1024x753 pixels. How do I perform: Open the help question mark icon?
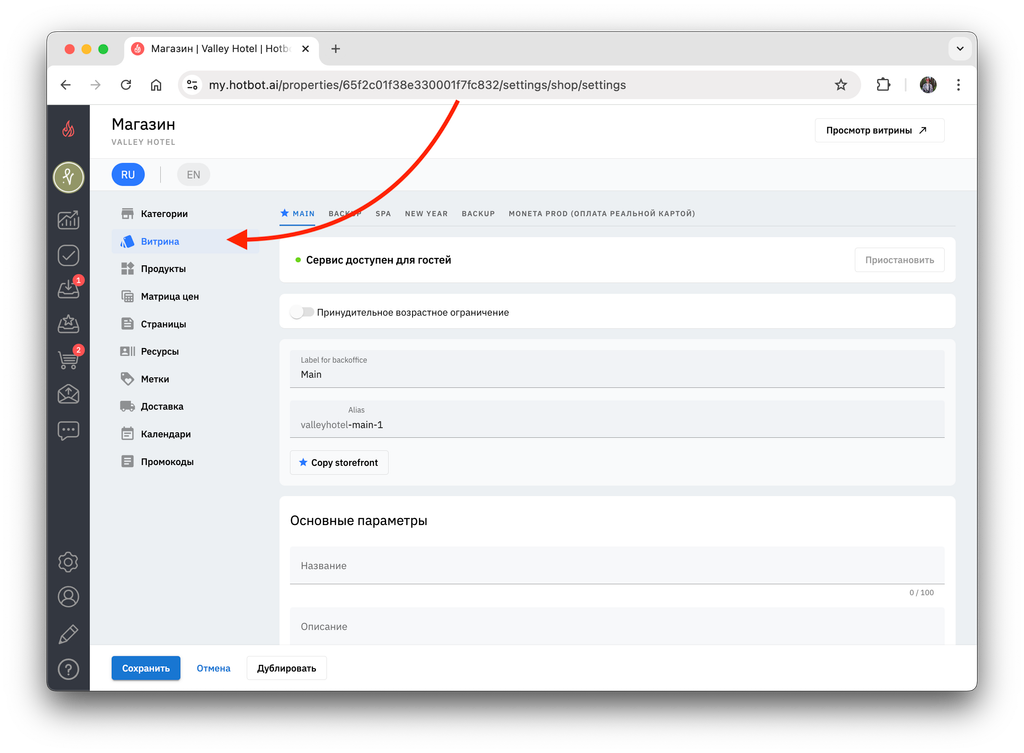[x=69, y=669]
